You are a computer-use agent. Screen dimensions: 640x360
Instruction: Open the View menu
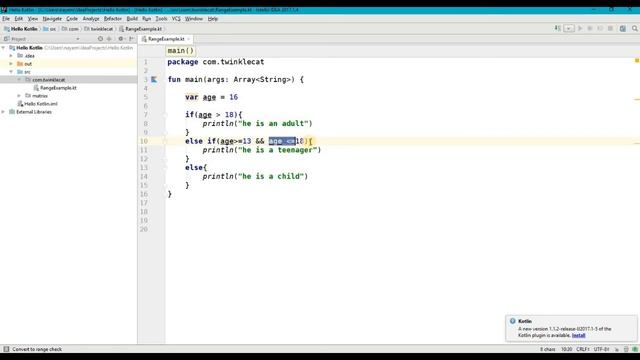[x=33, y=19]
